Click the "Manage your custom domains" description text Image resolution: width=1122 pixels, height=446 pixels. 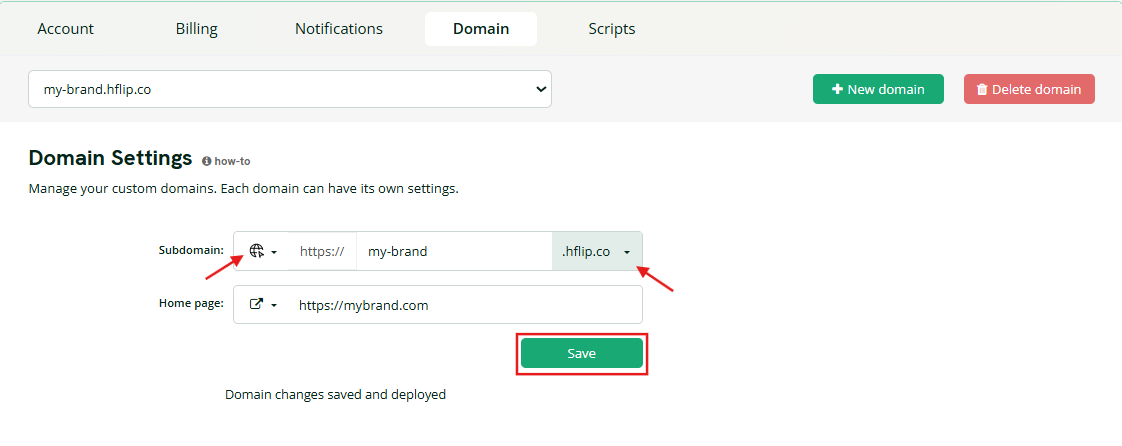(x=243, y=190)
